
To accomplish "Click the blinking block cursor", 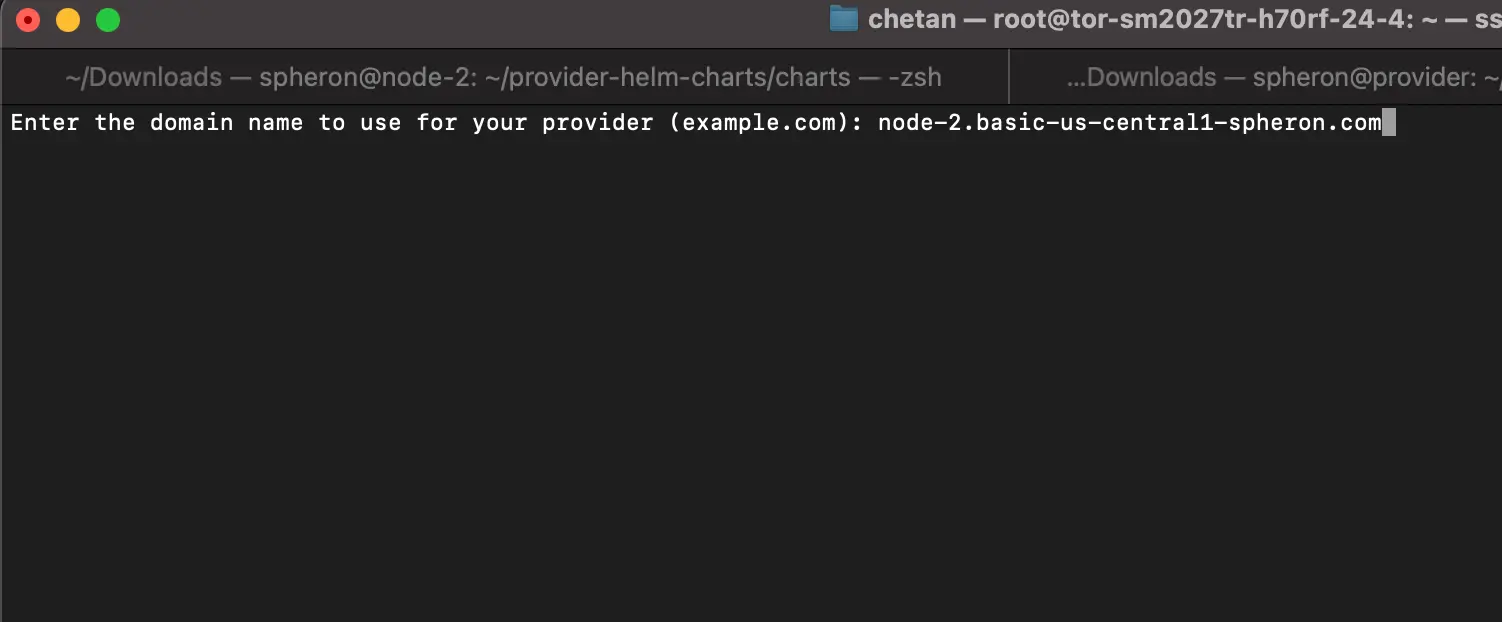I will pos(1390,122).
